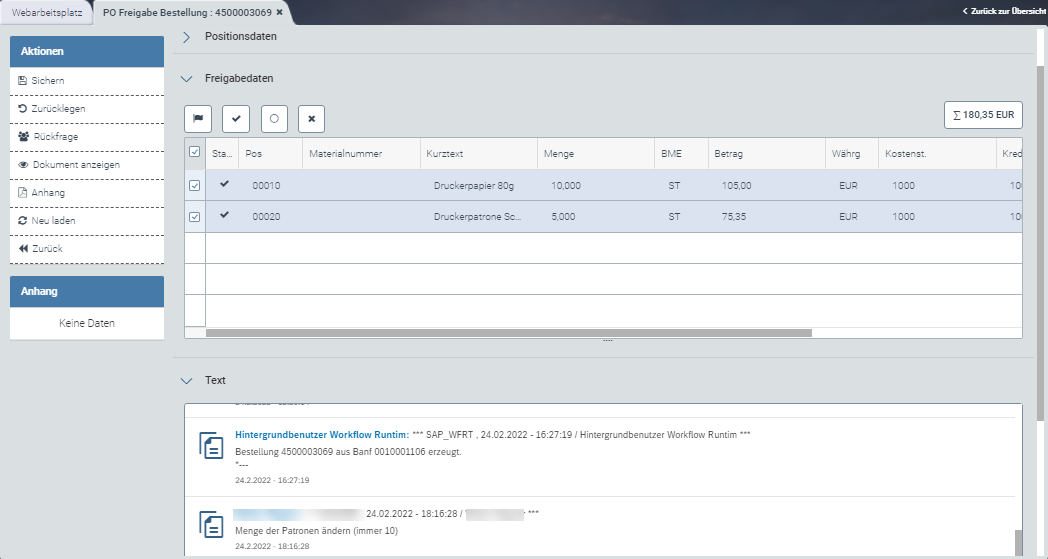The image size is (1048, 559).
Task: Switch to the Webarbeitsplatz tab
Action: click(x=46, y=12)
